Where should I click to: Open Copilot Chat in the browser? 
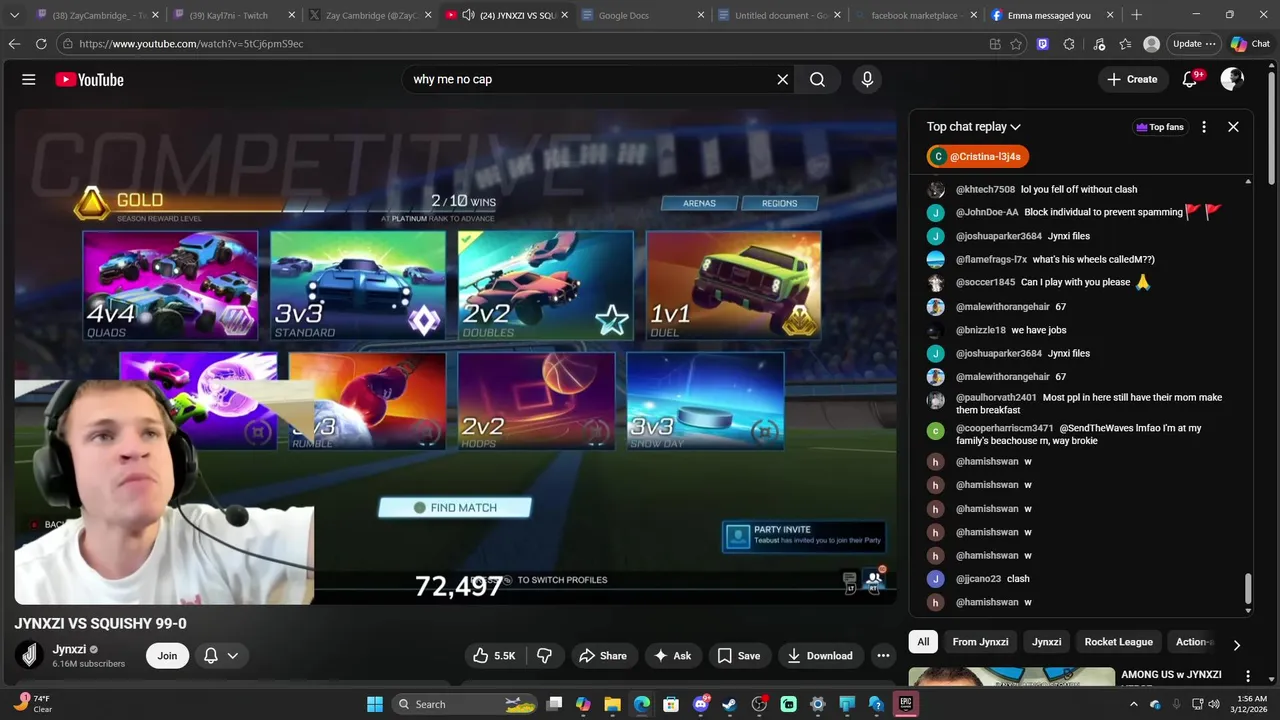(1250, 44)
